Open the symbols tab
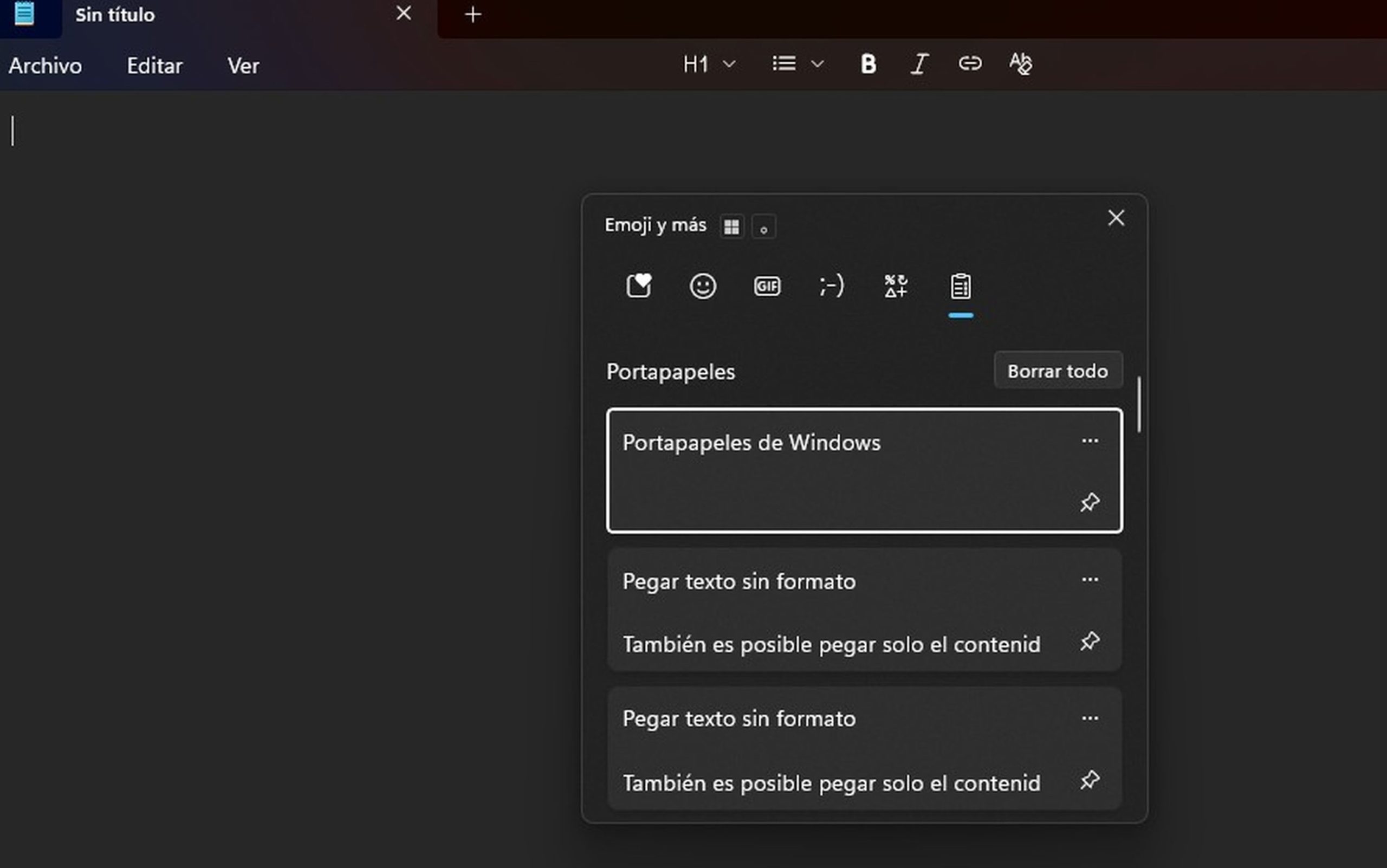The image size is (1387, 868). (896, 286)
